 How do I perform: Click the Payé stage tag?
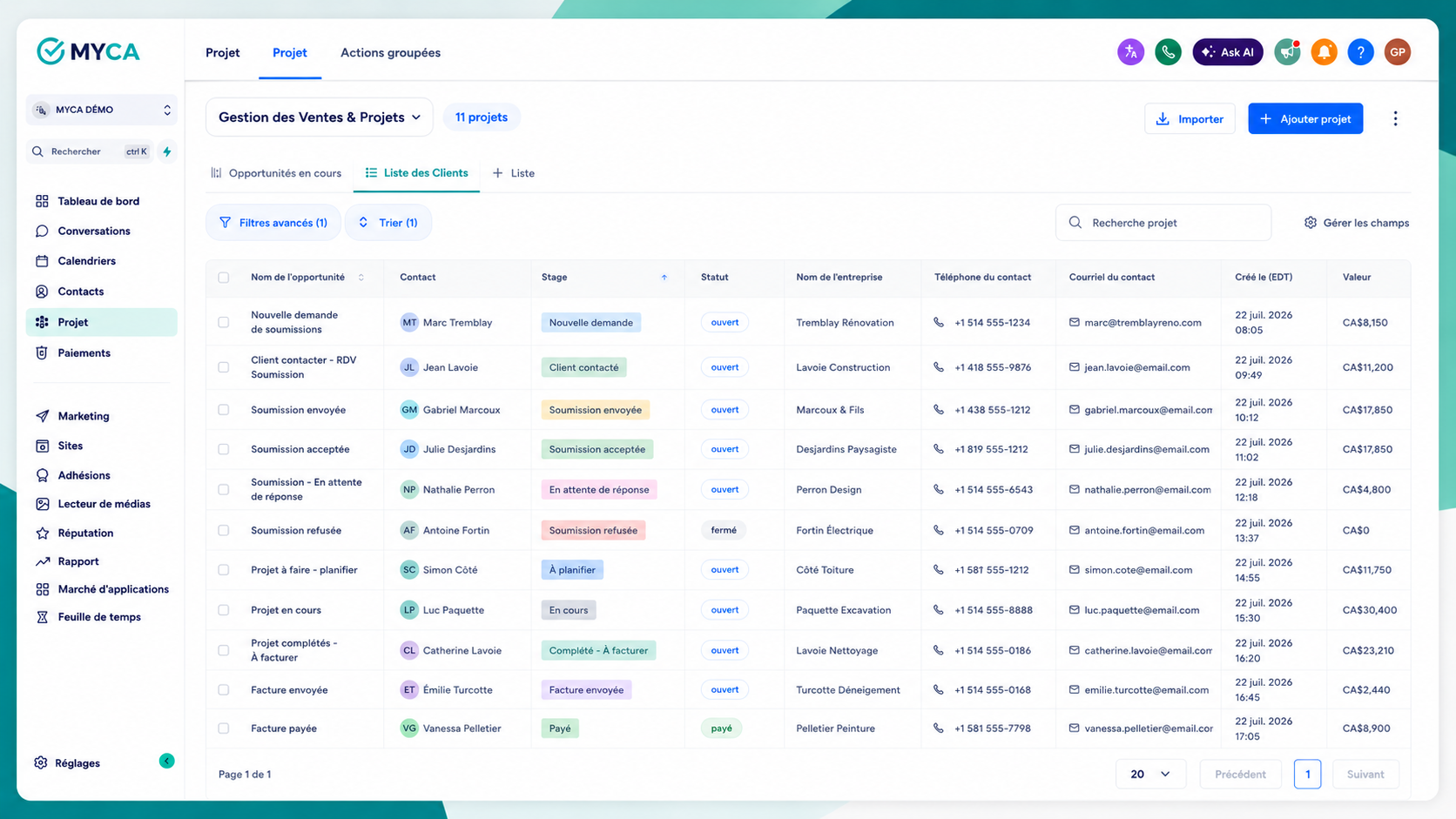pos(560,728)
